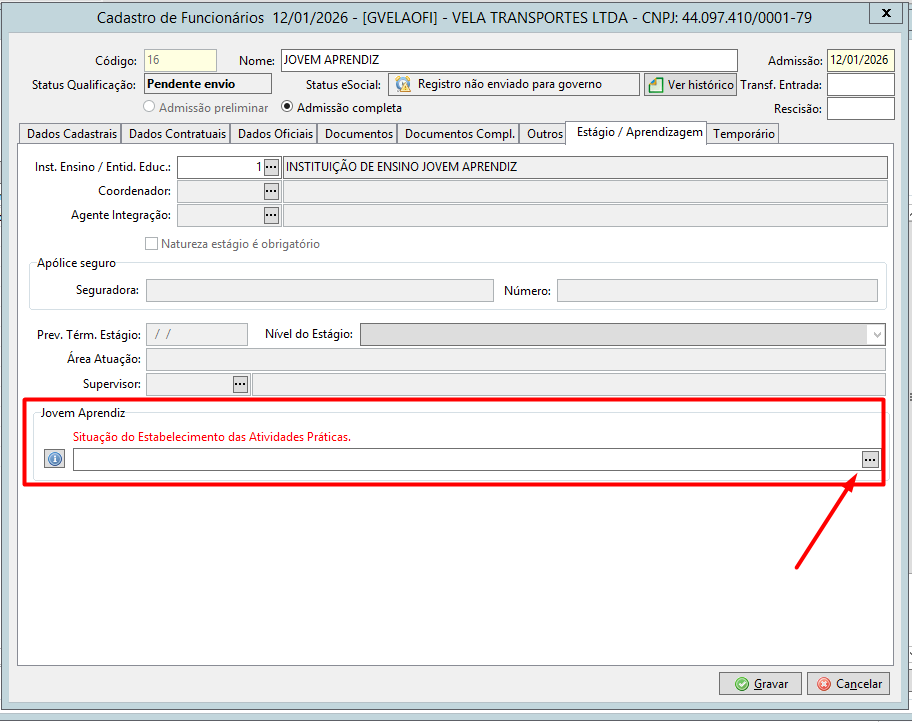The width and height of the screenshot is (912, 722).
Task: Open Supervisor lookup ellipsis button
Action: pos(240,384)
